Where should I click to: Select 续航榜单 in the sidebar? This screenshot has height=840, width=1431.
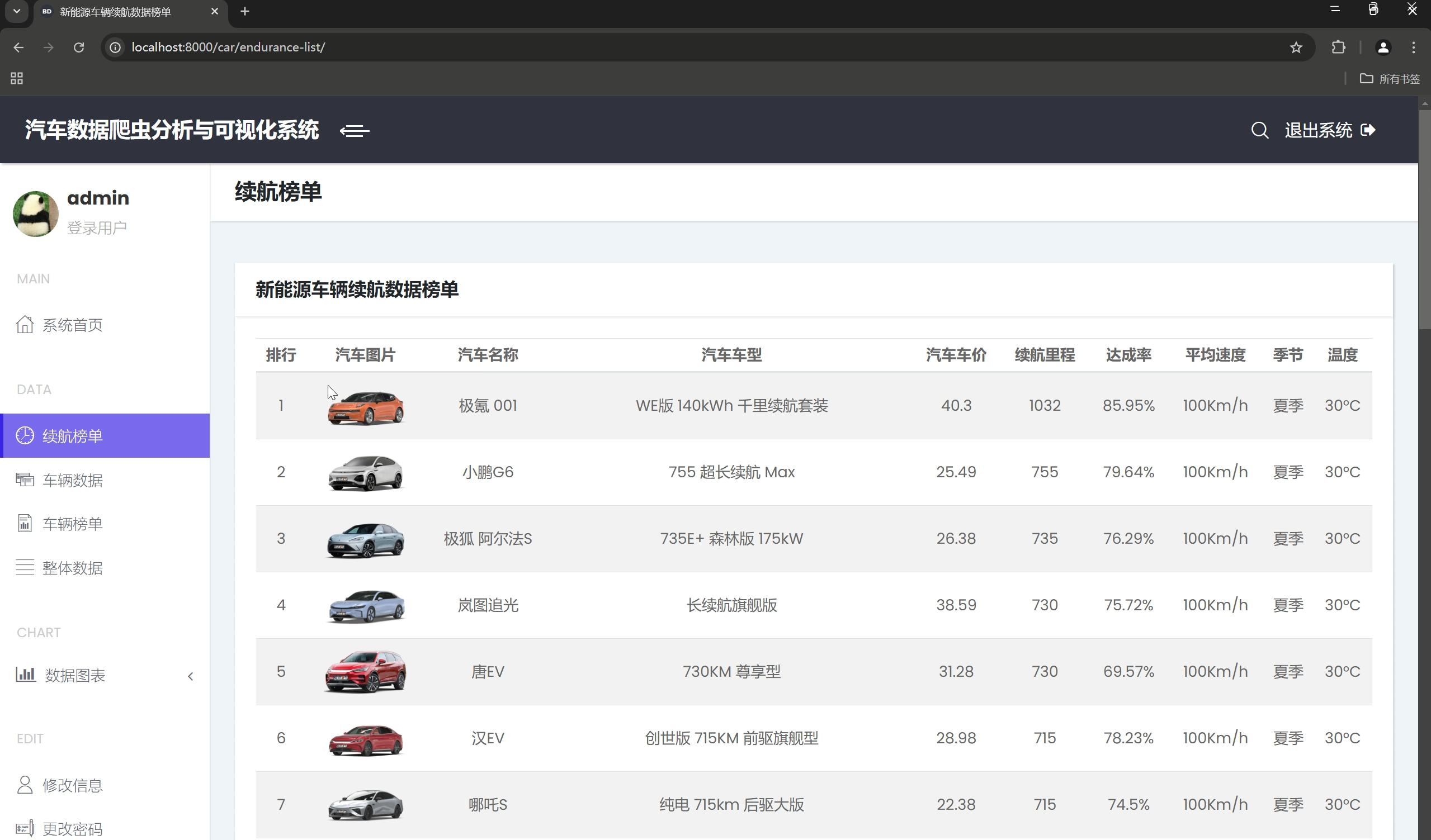[105, 435]
